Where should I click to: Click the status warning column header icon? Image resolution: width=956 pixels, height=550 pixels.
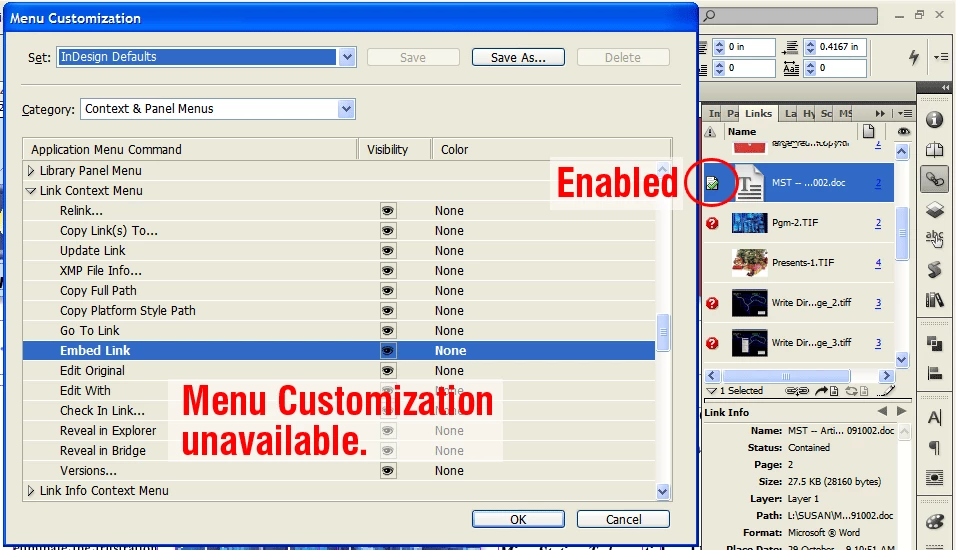click(710, 132)
